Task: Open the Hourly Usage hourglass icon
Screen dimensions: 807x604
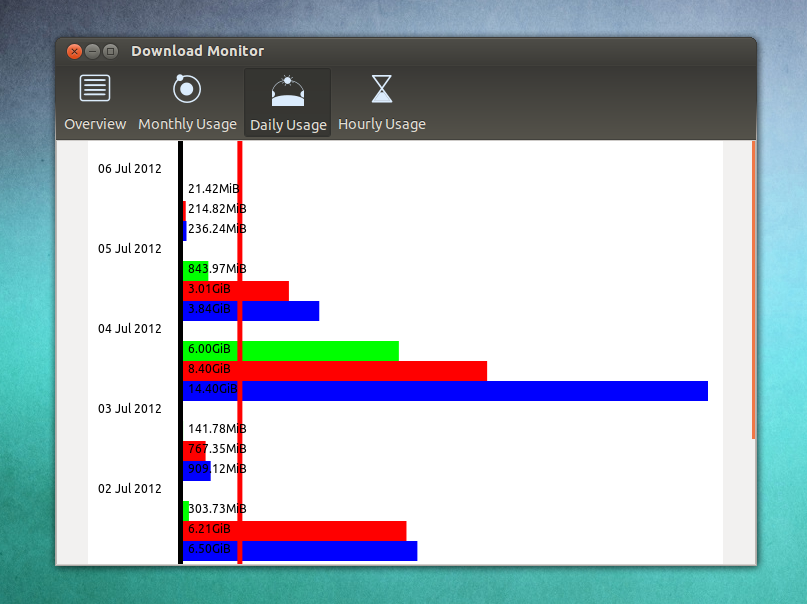Action: pyautogui.click(x=382, y=88)
